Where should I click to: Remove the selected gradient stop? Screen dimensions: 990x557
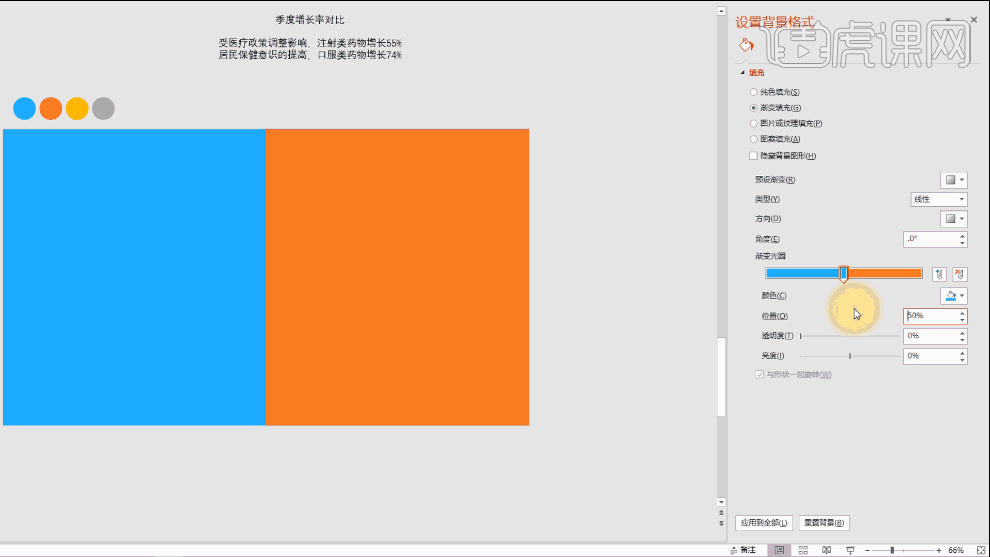coord(960,274)
